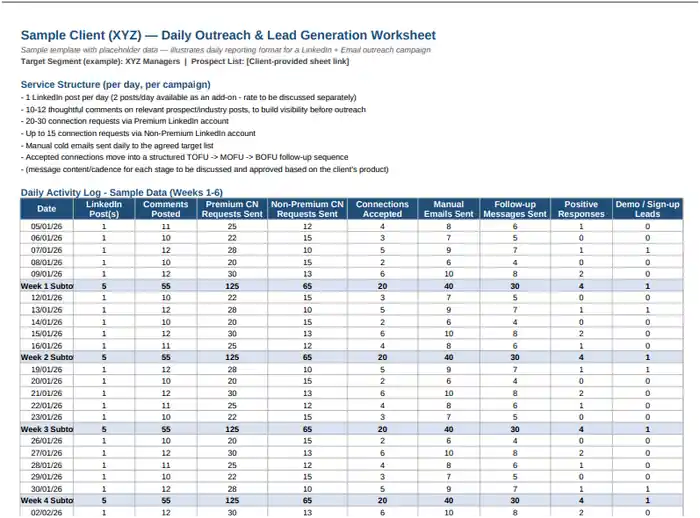Image resolution: width=700 pixels, height=518 pixels.
Task: Click Week 1 subtotal Premium CN value '125'
Action: click(x=232, y=286)
